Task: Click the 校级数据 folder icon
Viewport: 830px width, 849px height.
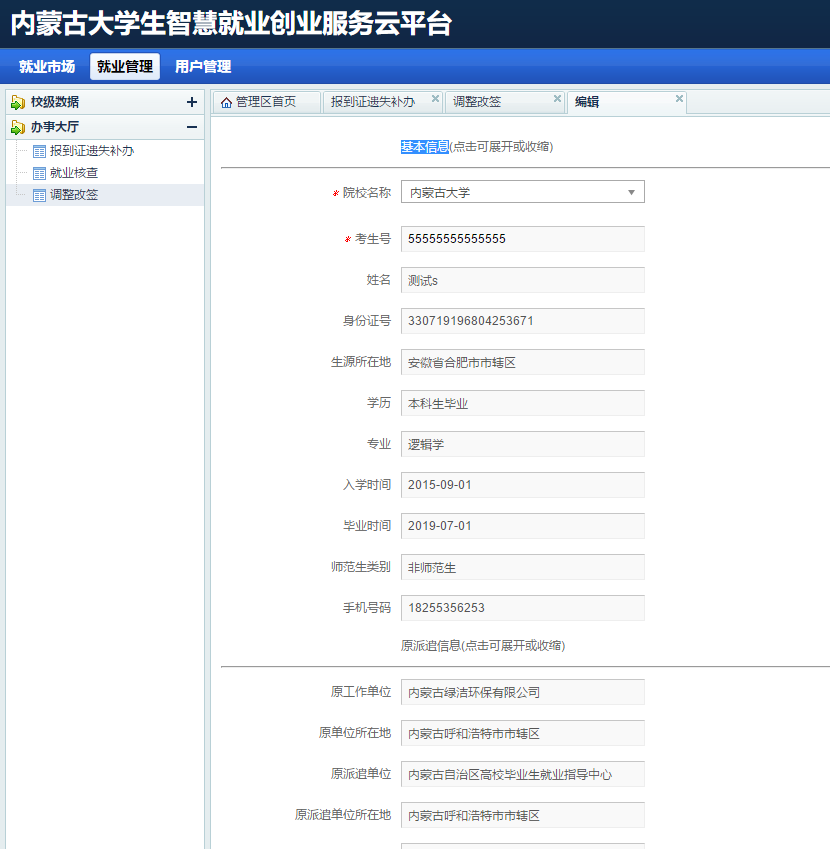Action: coord(18,102)
